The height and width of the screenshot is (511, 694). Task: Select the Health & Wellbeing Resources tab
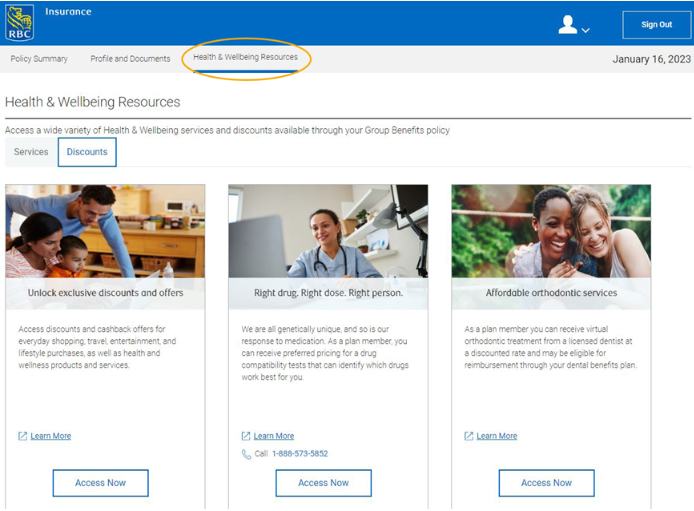(245, 58)
